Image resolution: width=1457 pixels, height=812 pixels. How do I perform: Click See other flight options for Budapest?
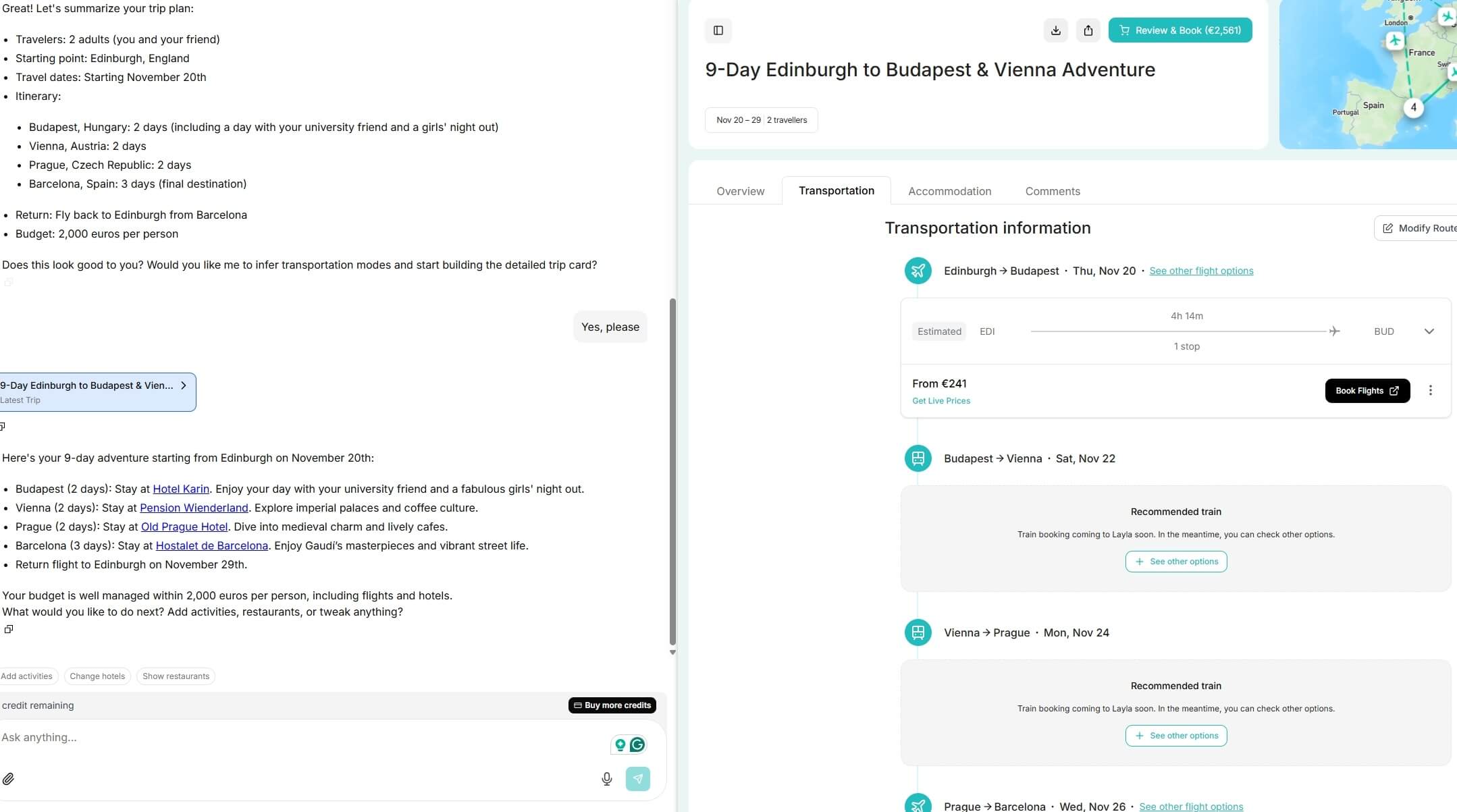pyautogui.click(x=1200, y=271)
